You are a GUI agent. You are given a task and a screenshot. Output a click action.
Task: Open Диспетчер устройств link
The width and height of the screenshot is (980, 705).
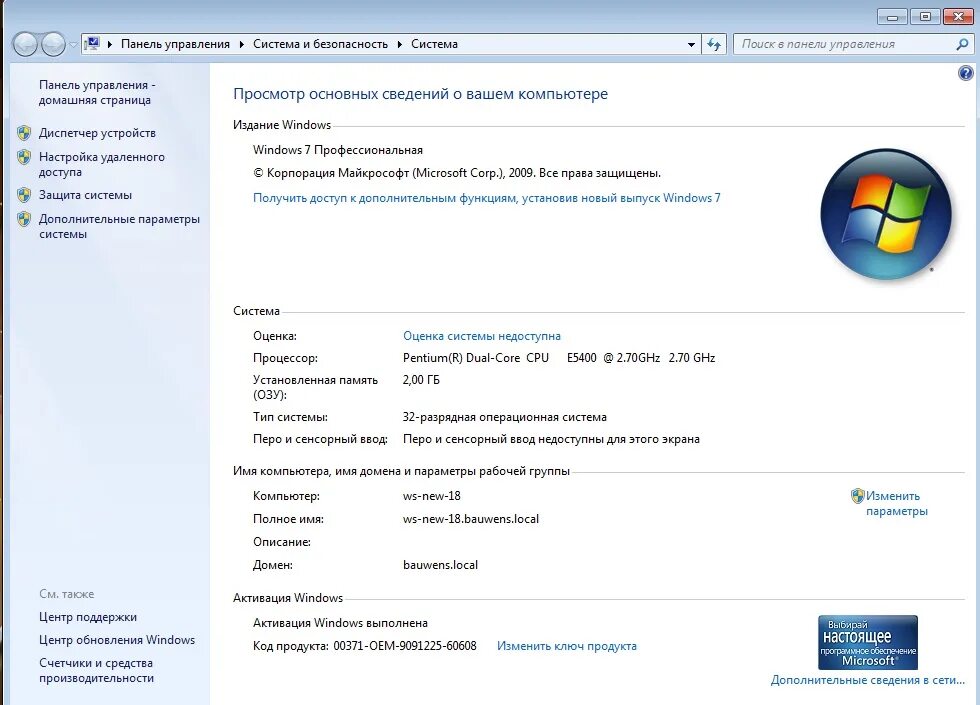[97, 133]
